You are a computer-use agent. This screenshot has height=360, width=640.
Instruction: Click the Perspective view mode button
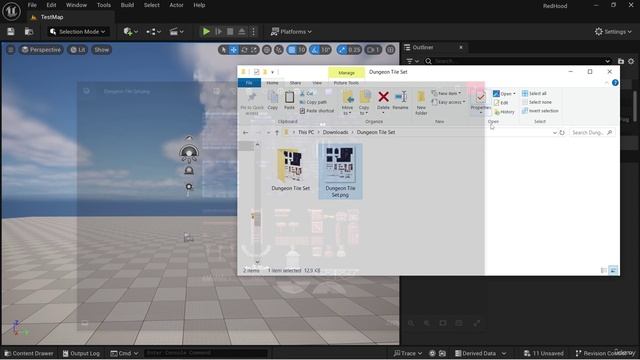point(41,50)
